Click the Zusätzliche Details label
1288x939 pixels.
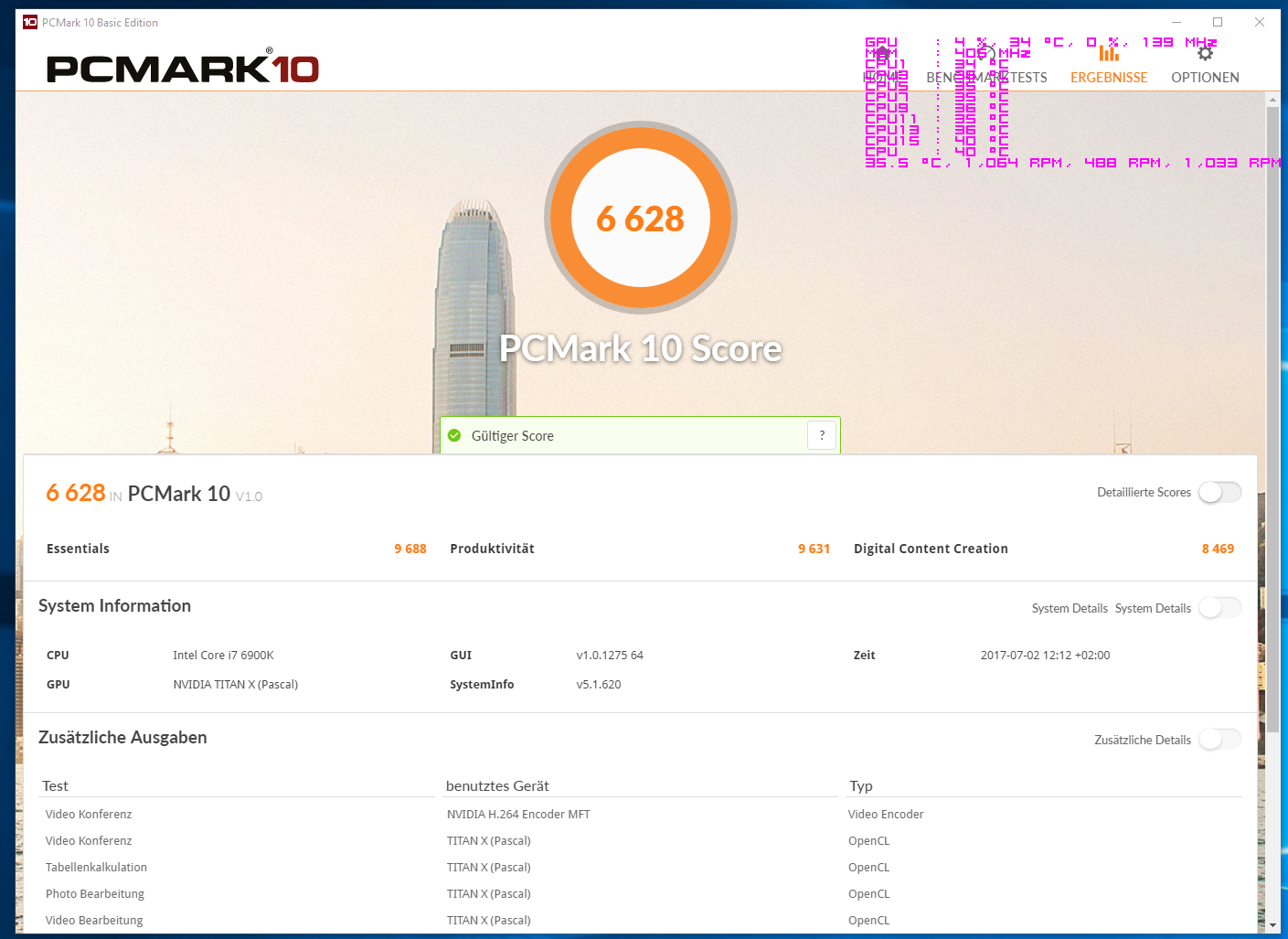click(1143, 741)
